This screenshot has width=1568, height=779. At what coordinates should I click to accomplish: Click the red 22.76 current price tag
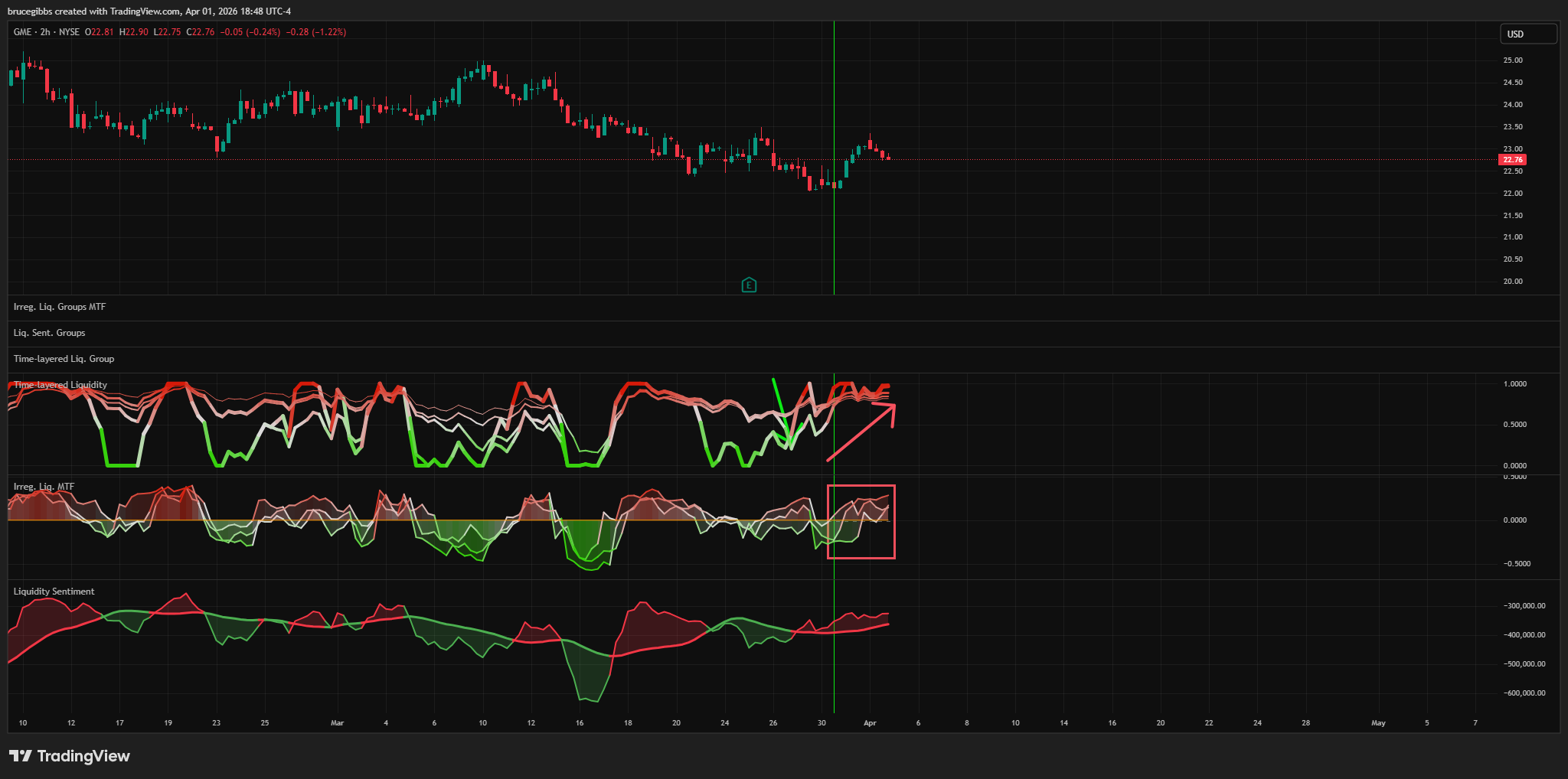1512,160
